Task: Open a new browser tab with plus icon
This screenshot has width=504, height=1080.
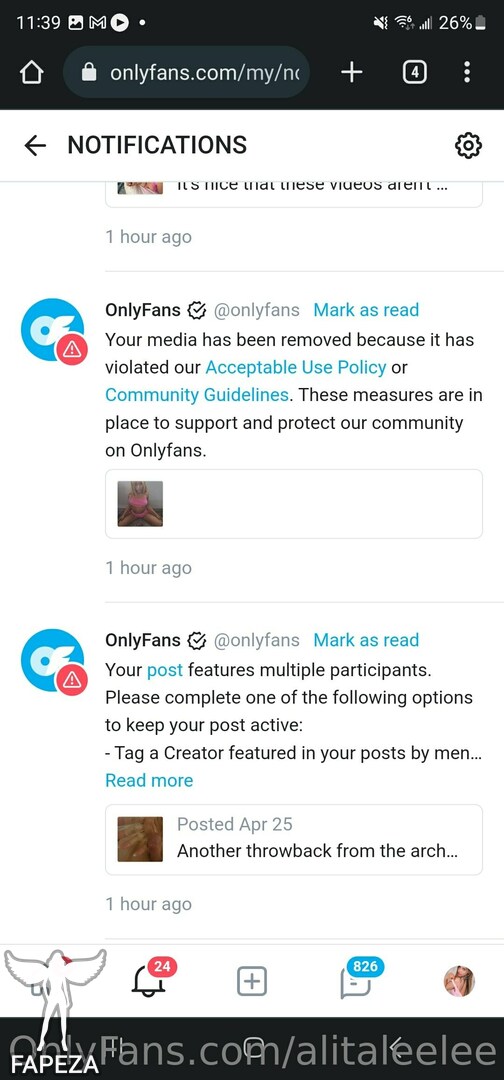Action: [x=351, y=72]
